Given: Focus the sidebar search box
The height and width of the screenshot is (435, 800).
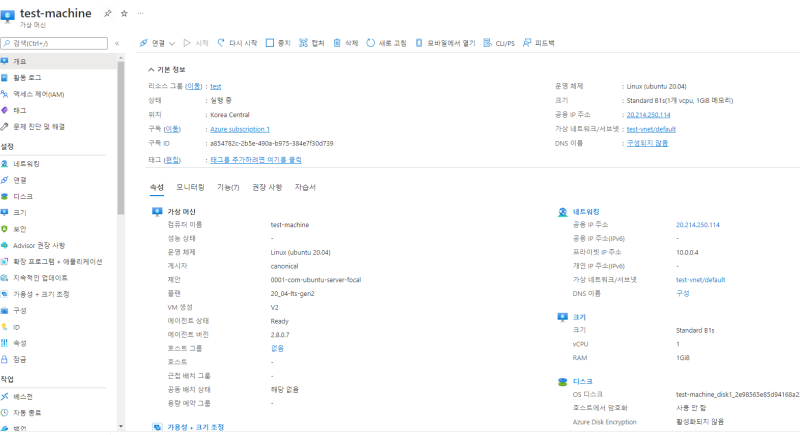Looking at the screenshot, I should tap(54, 43).
